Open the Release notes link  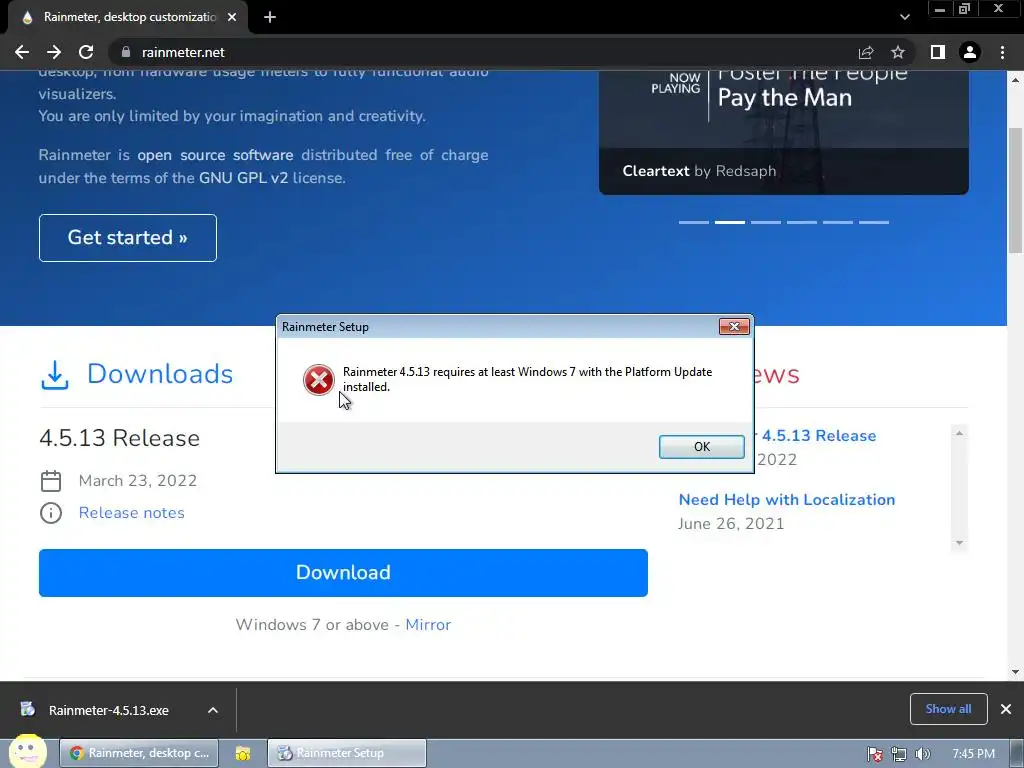(x=131, y=513)
